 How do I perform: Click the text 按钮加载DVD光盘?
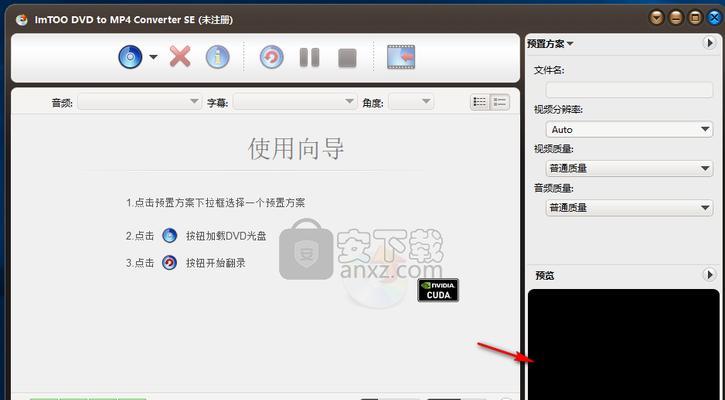point(226,236)
